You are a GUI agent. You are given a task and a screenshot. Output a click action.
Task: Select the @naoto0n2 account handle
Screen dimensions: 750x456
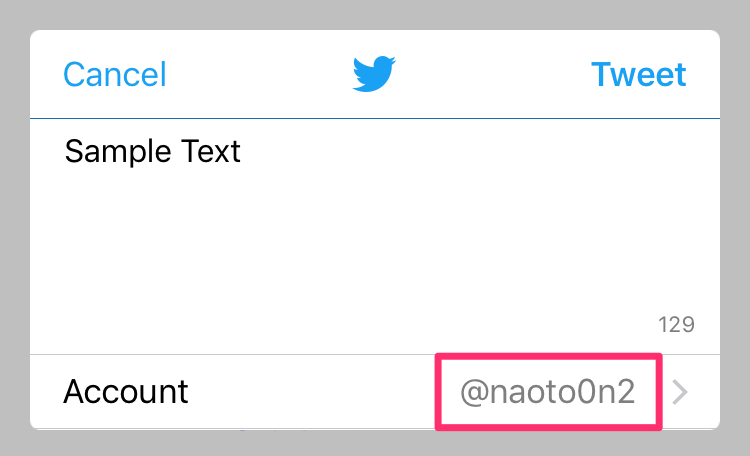548,392
